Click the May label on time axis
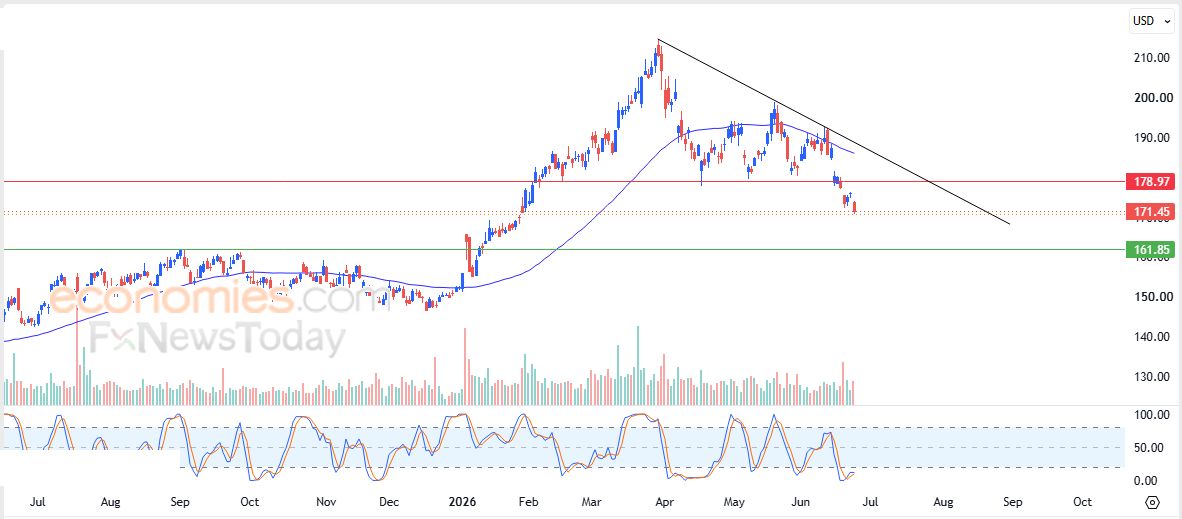 pos(734,502)
